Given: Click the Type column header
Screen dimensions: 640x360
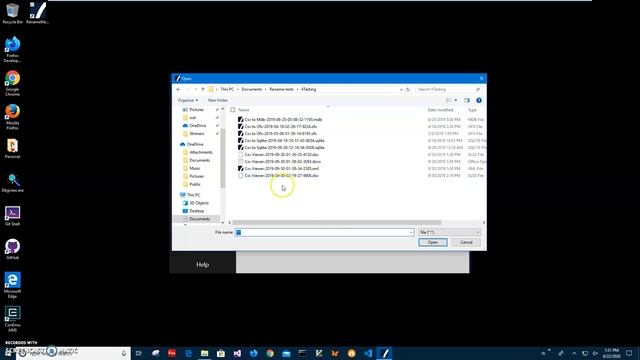Looking at the screenshot, I should point(473,110).
